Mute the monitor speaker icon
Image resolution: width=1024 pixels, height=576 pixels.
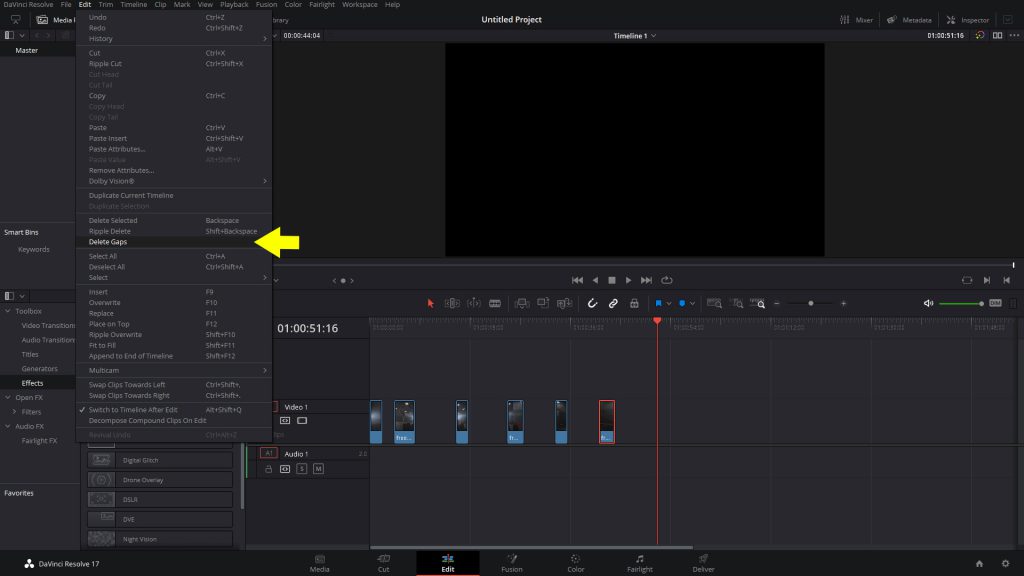coord(928,304)
